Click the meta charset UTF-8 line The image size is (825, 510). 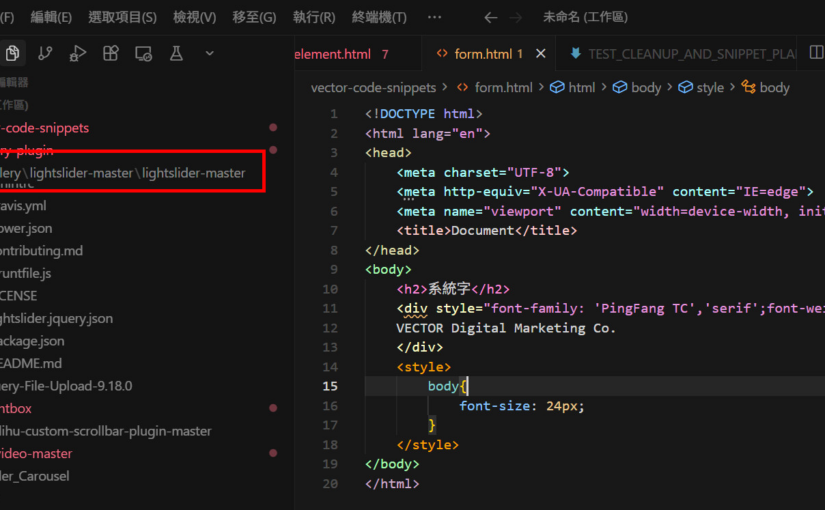(483, 173)
